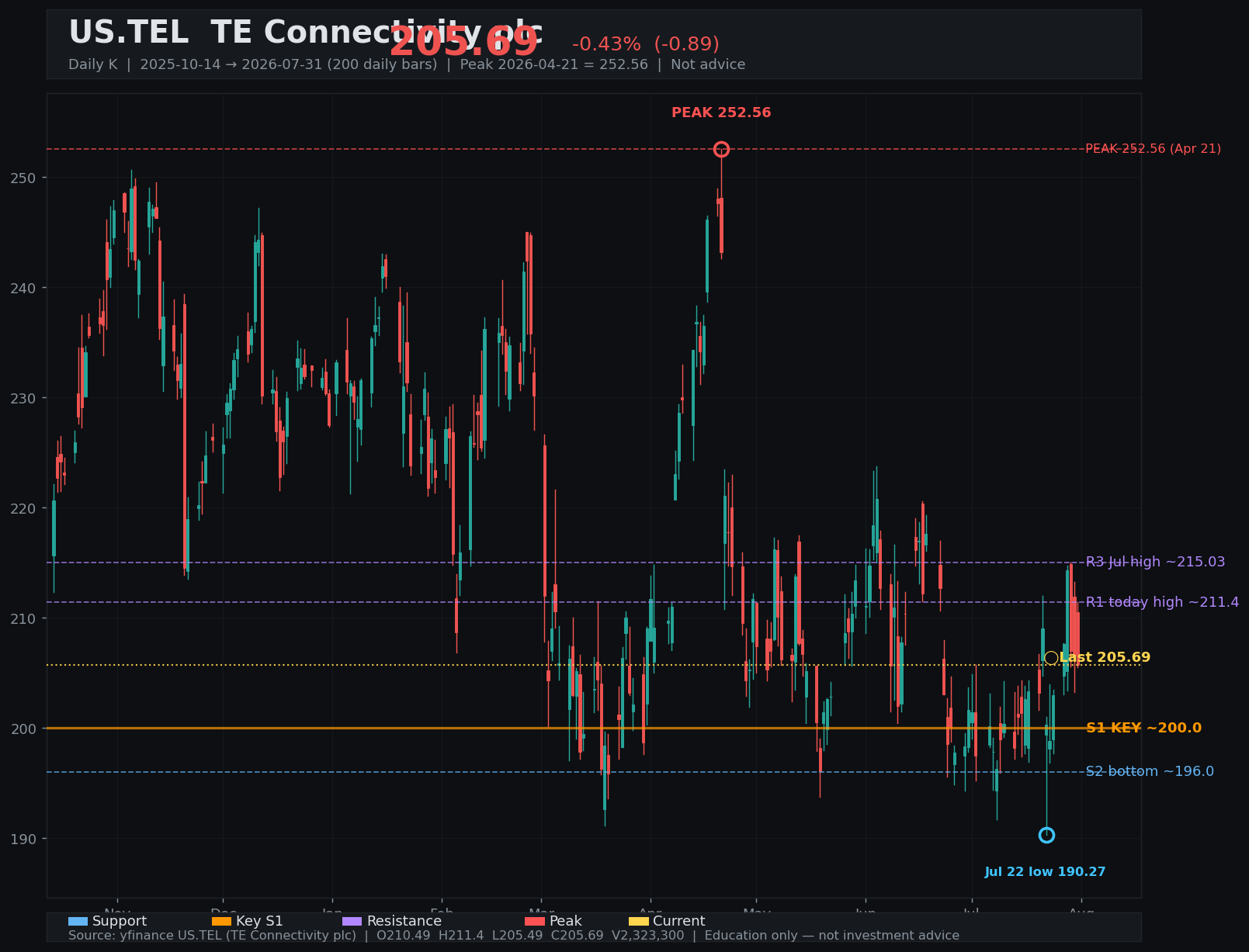Click the "R3 Jul high ~215.03" resistance label
1249x952 pixels.
coord(1155,562)
